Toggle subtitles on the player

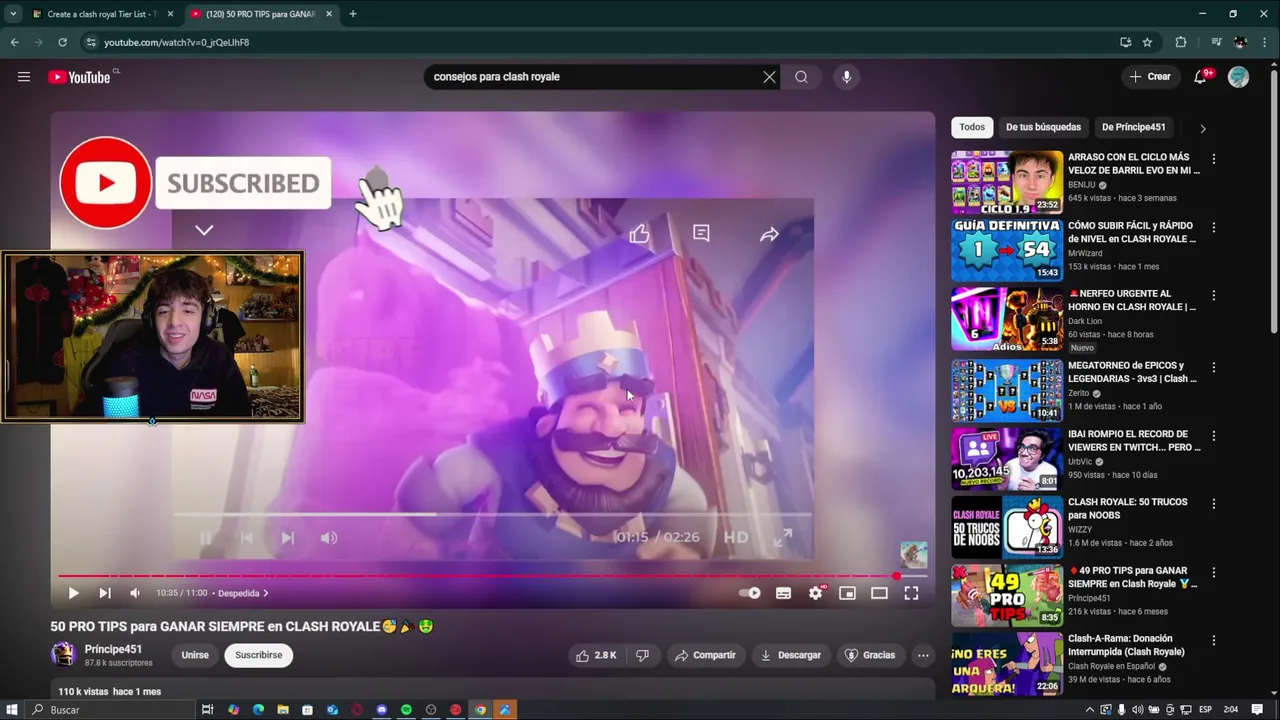pos(783,593)
